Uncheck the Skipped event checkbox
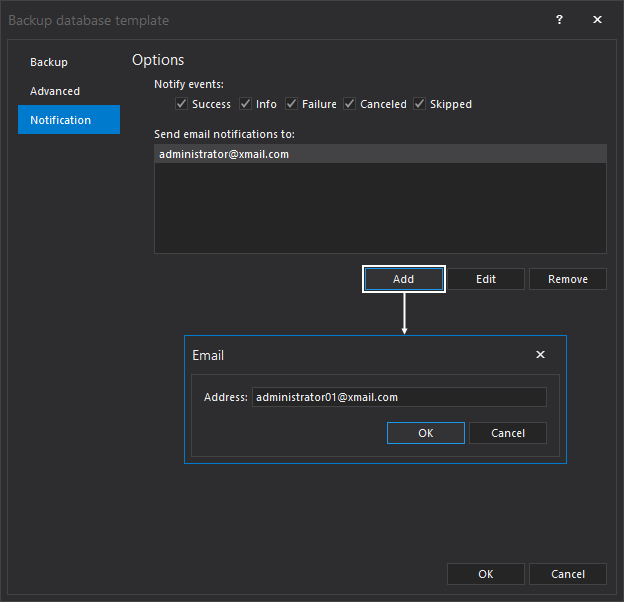This screenshot has height=602, width=624. 420,104
